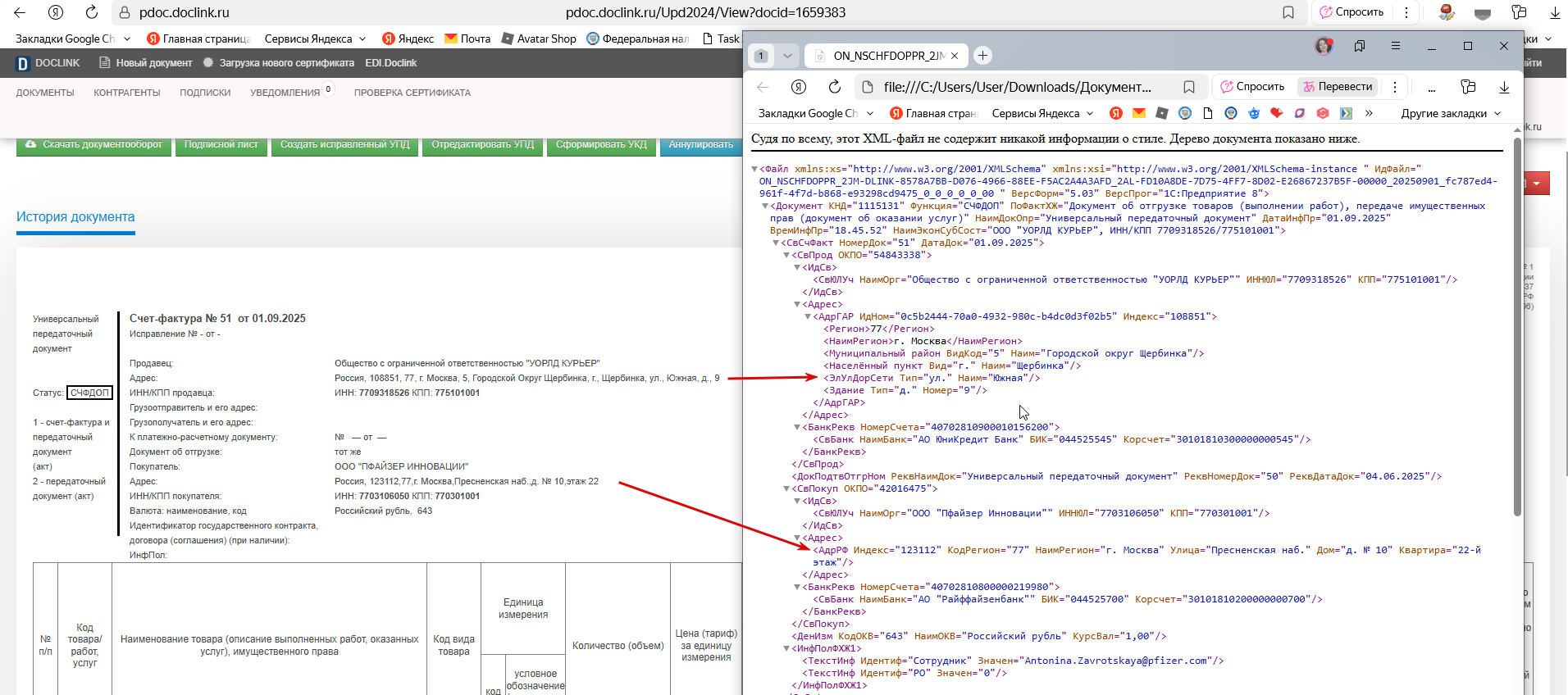The width and height of the screenshot is (1568, 695).
Task: Expand Сервисы Яндекса bookmarks in front window
Action: pos(1042,113)
